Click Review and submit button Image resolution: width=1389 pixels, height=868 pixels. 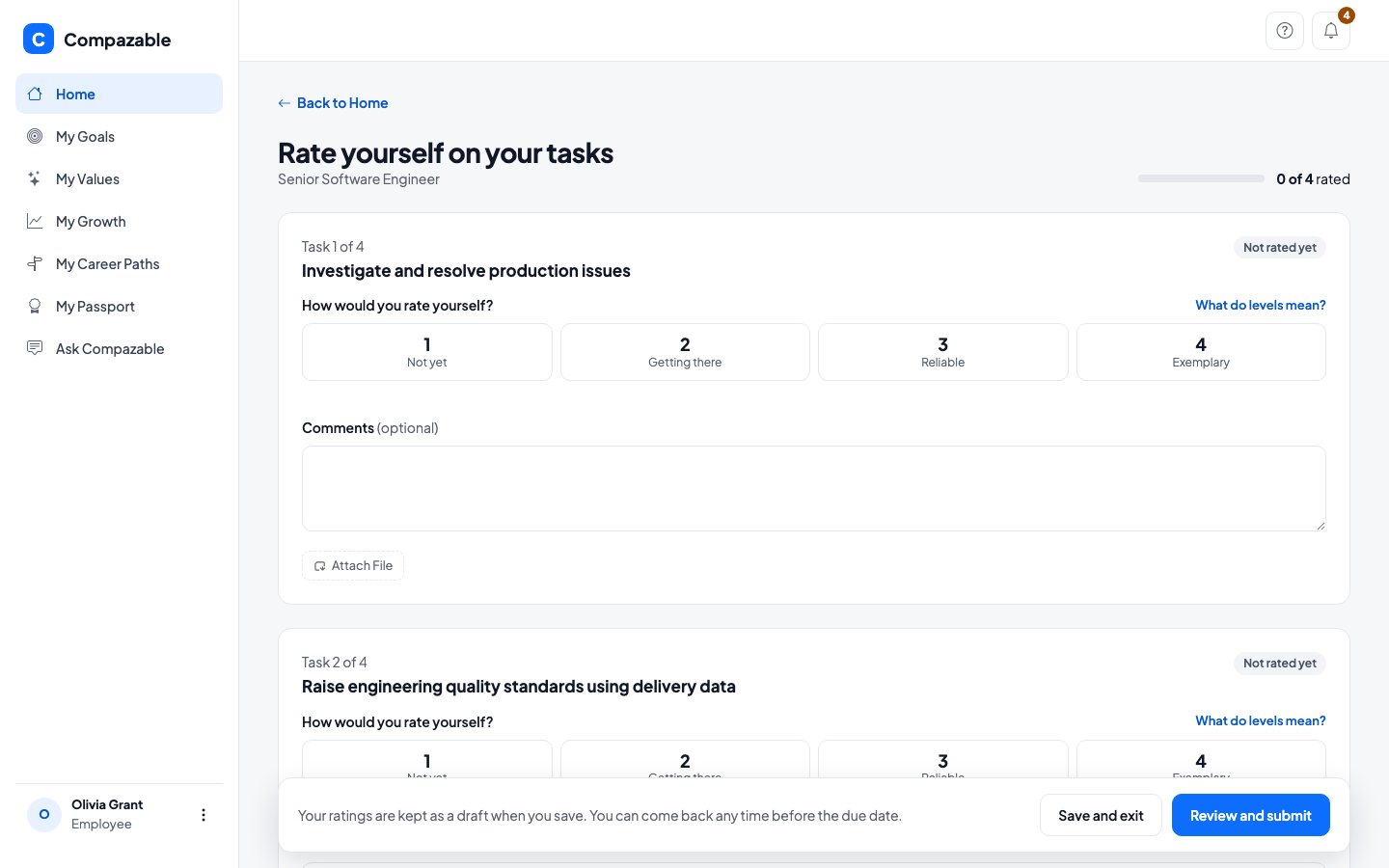(1251, 815)
